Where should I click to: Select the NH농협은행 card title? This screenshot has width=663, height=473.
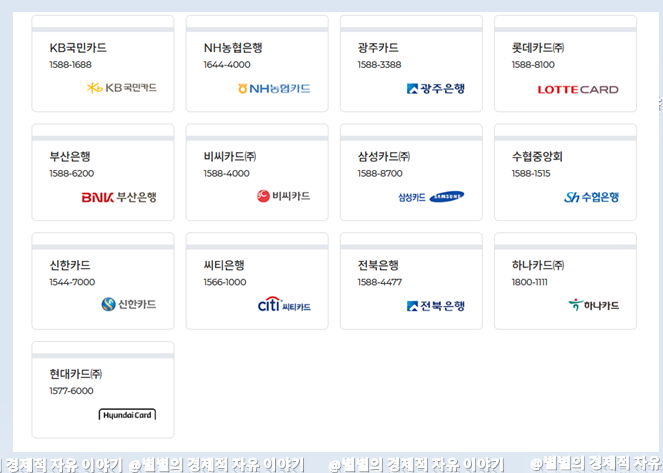[233, 48]
